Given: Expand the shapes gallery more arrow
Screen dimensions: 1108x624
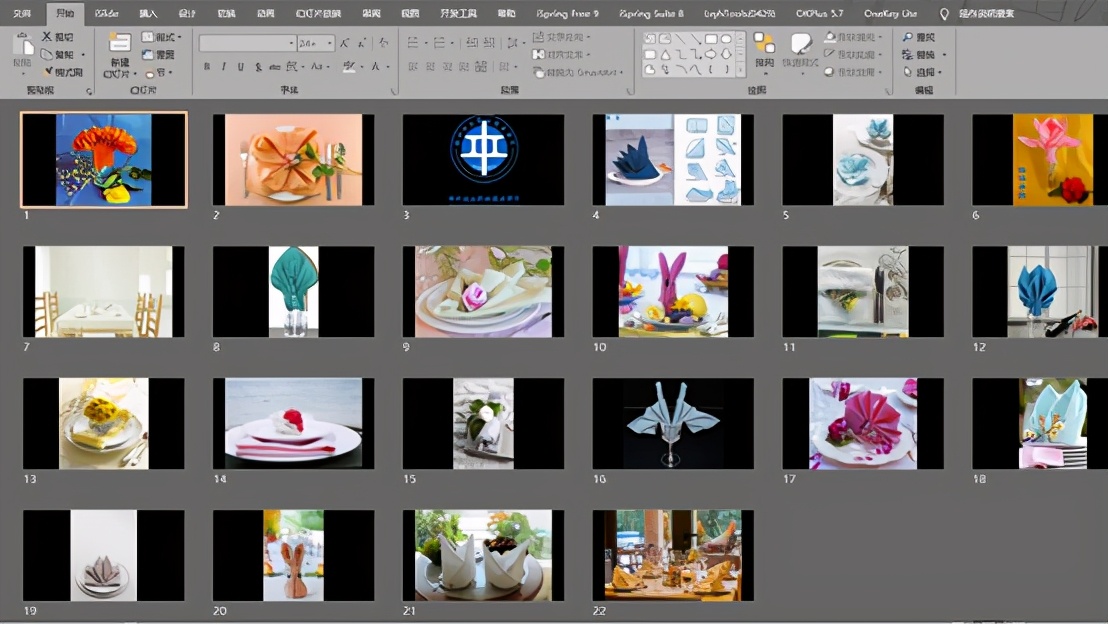Looking at the screenshot, I should coord(740,70).
